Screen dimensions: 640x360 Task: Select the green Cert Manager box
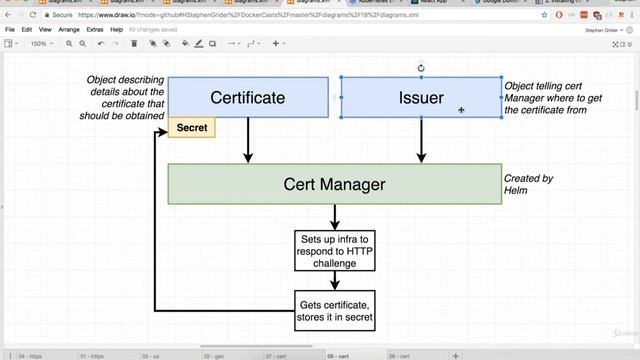click(335, 184)
